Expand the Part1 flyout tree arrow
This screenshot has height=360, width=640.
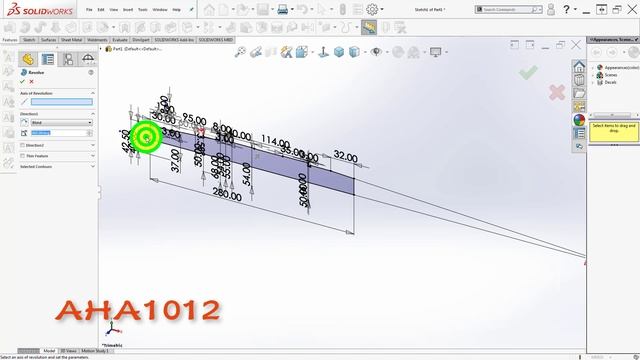[101, 49]
